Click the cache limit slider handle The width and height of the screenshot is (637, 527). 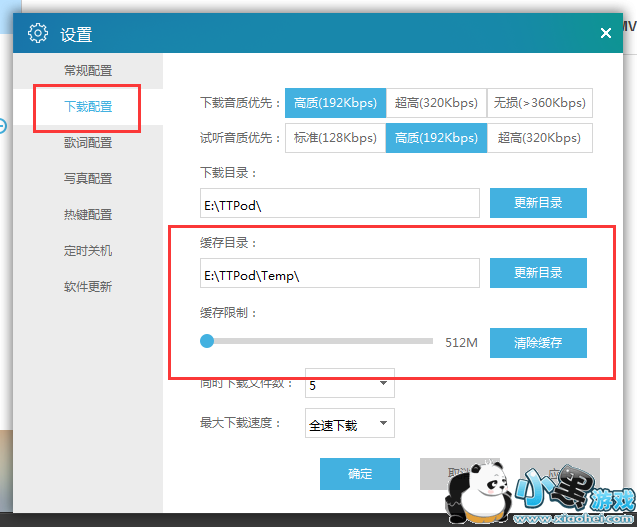tap(207, 341)
